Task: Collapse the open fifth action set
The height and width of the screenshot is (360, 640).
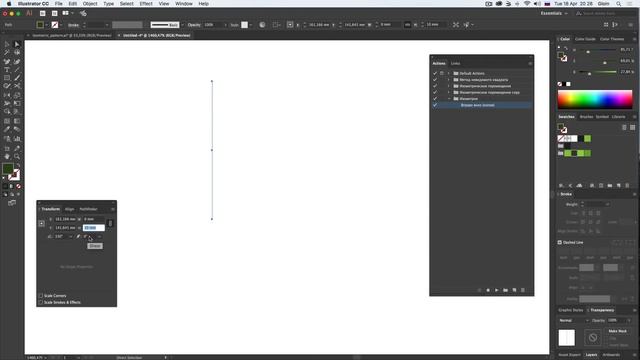Action: [449, 99]
